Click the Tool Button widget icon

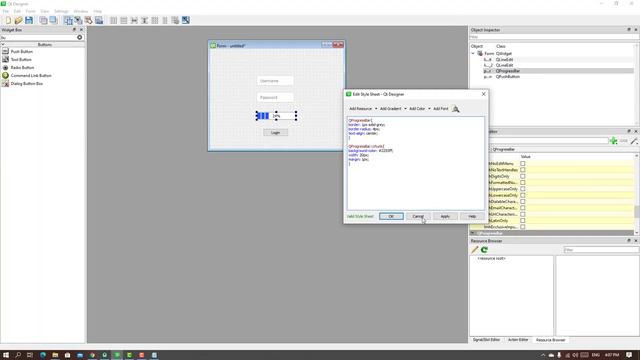5,59
